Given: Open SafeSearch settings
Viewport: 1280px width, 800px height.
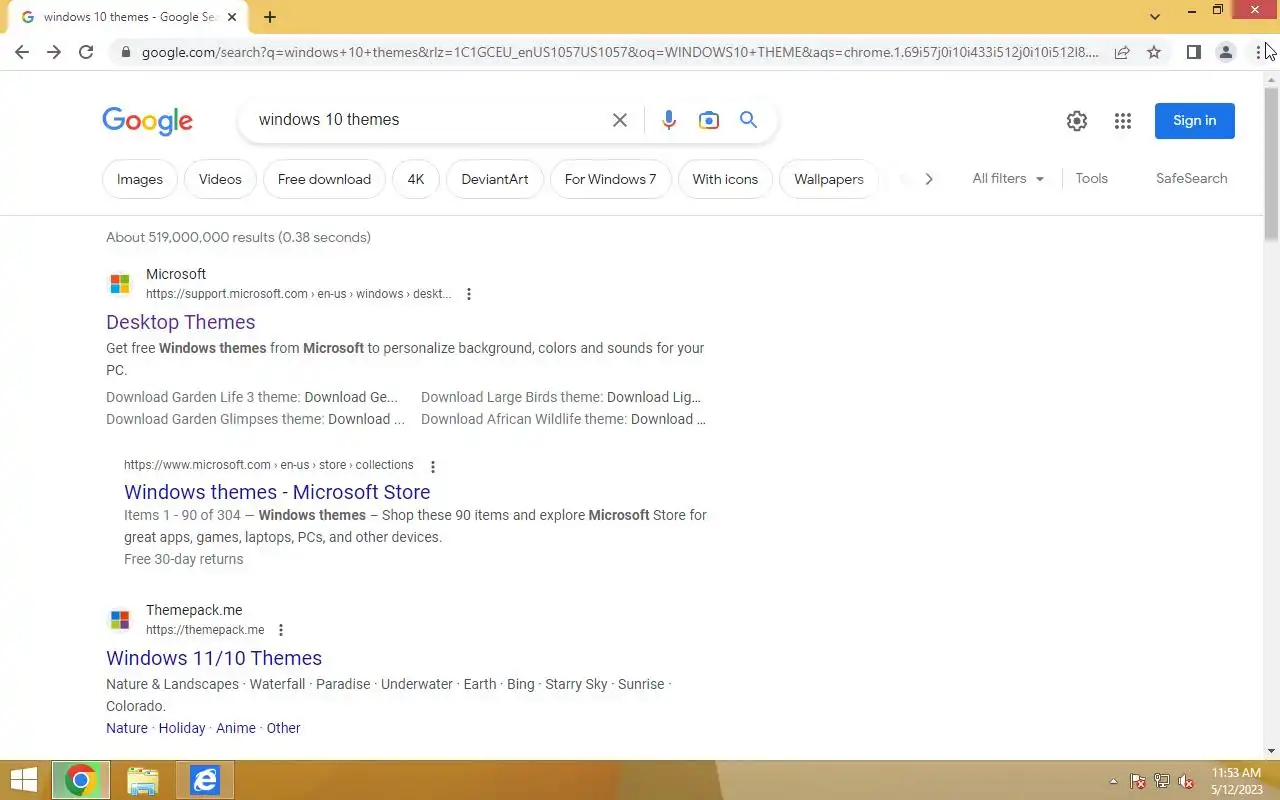Looking at the screenshot, I should click(x=1192, y=178).
